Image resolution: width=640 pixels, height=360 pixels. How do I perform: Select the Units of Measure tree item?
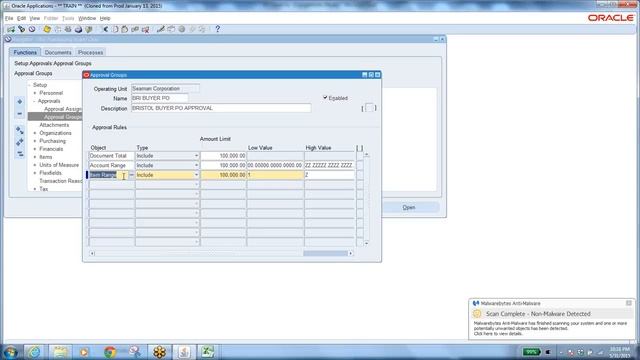point(59,165)
